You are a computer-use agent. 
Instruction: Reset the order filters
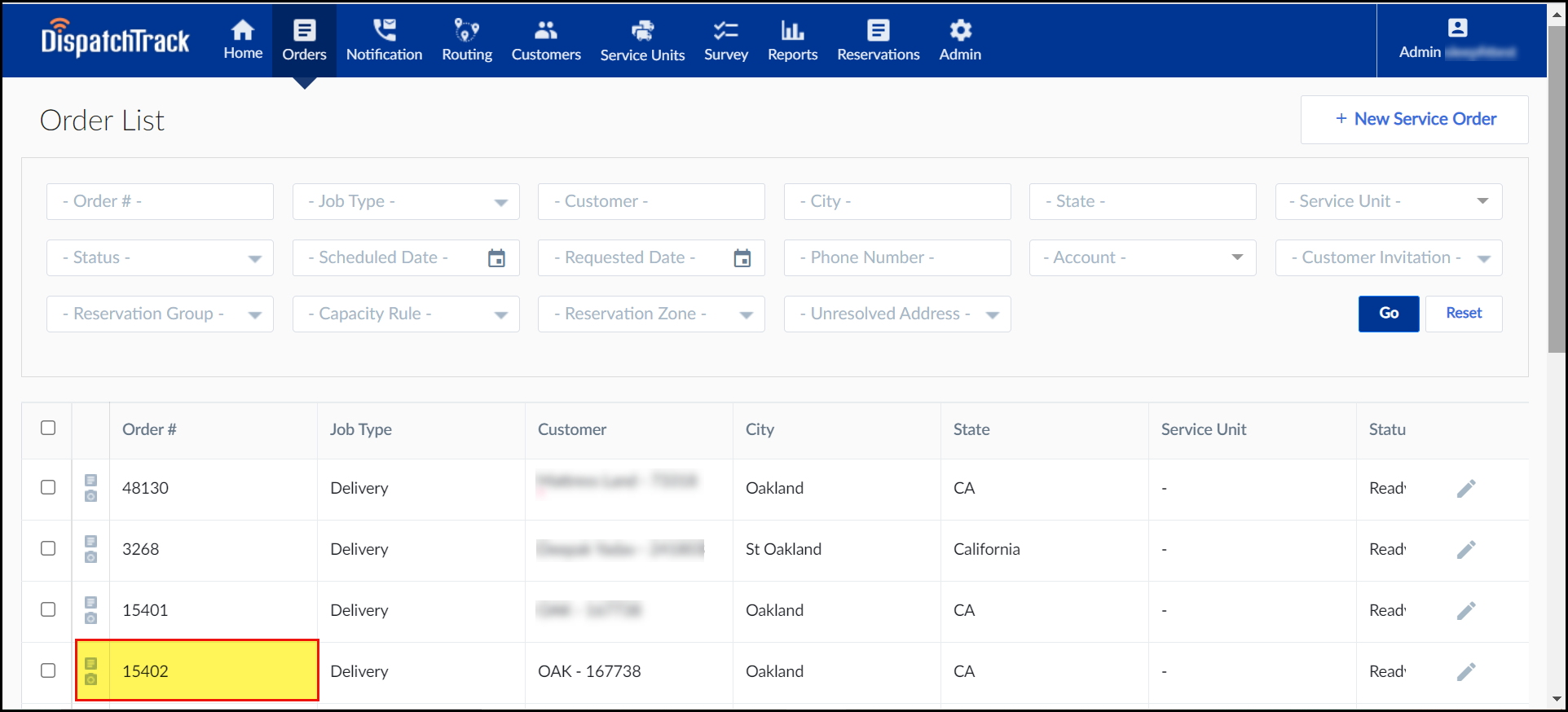pyautogui.click(x=1464, y=314)
